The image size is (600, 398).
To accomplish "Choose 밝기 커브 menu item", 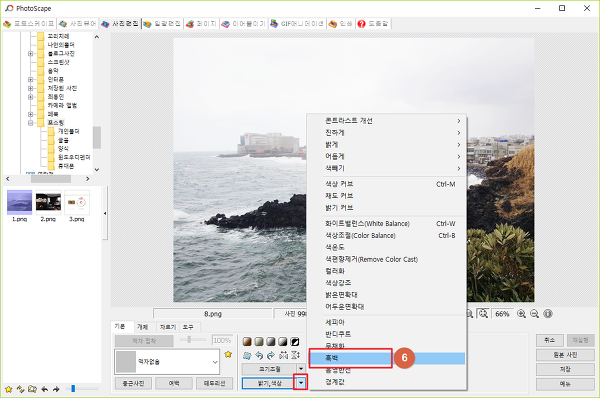I will 387,208.
